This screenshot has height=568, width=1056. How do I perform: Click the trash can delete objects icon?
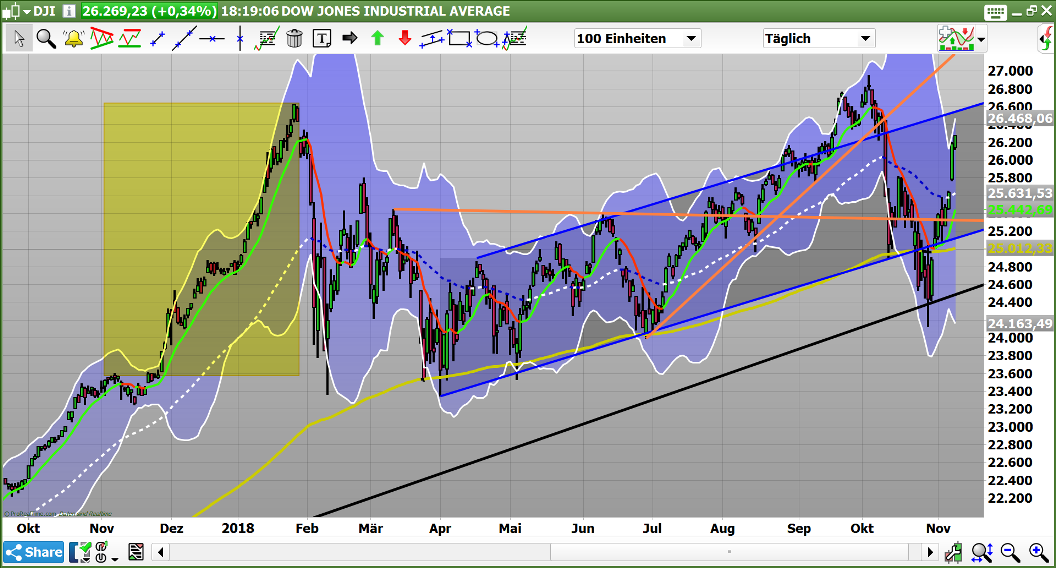point(294,38)
